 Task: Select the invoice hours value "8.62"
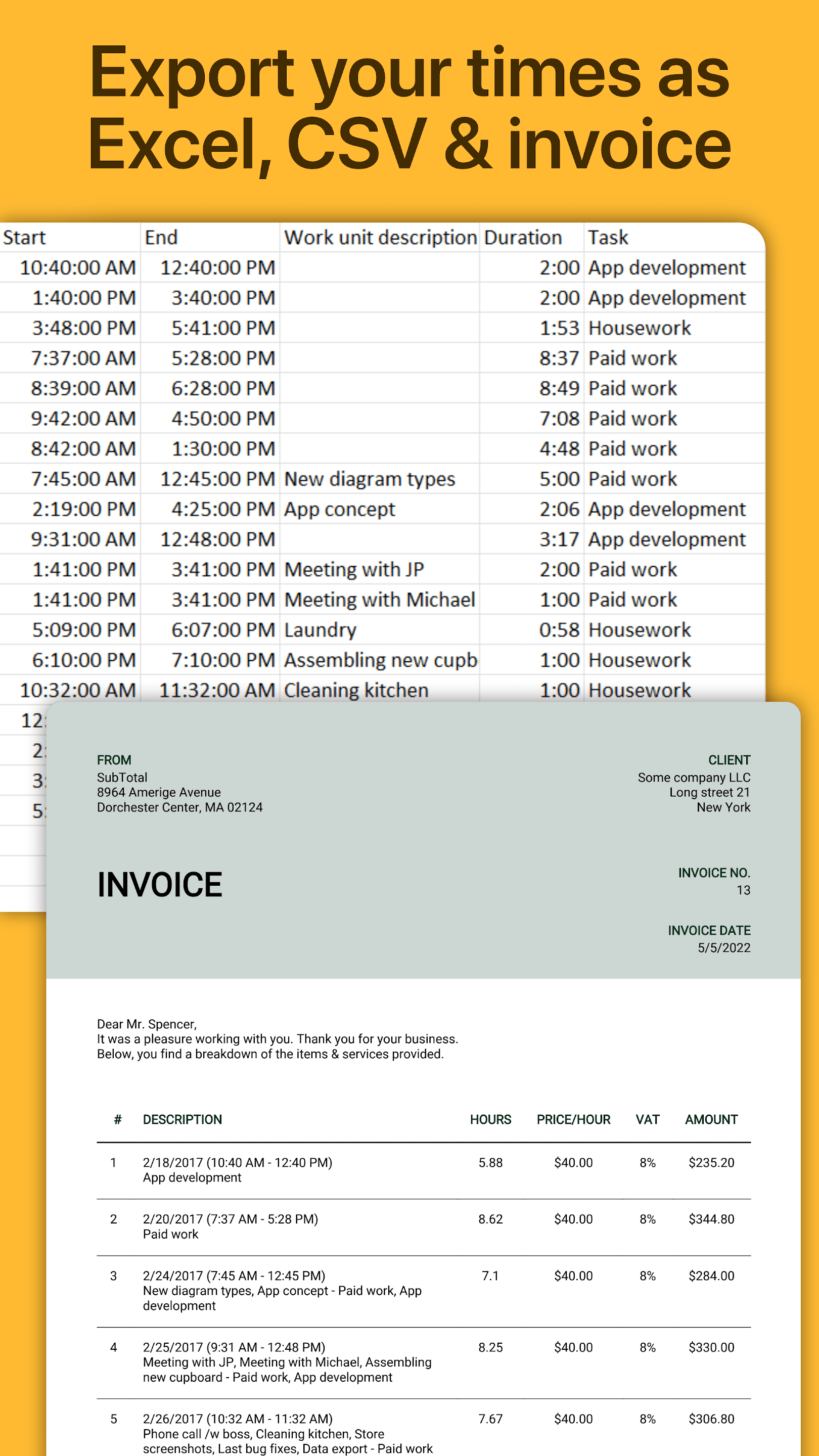(x=490, y=1219)
